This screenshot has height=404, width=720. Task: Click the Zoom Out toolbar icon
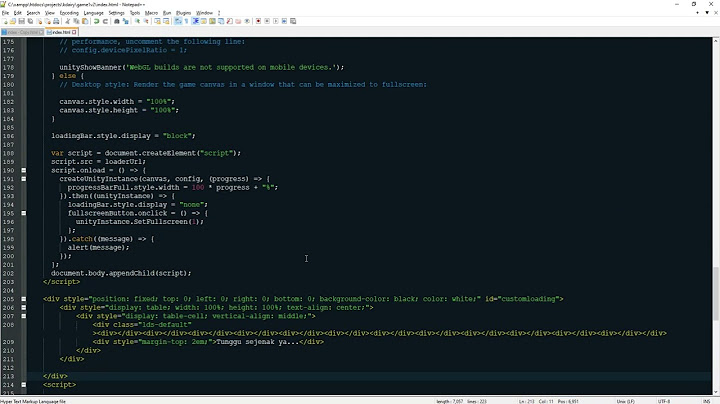click(x=146, y=21)
